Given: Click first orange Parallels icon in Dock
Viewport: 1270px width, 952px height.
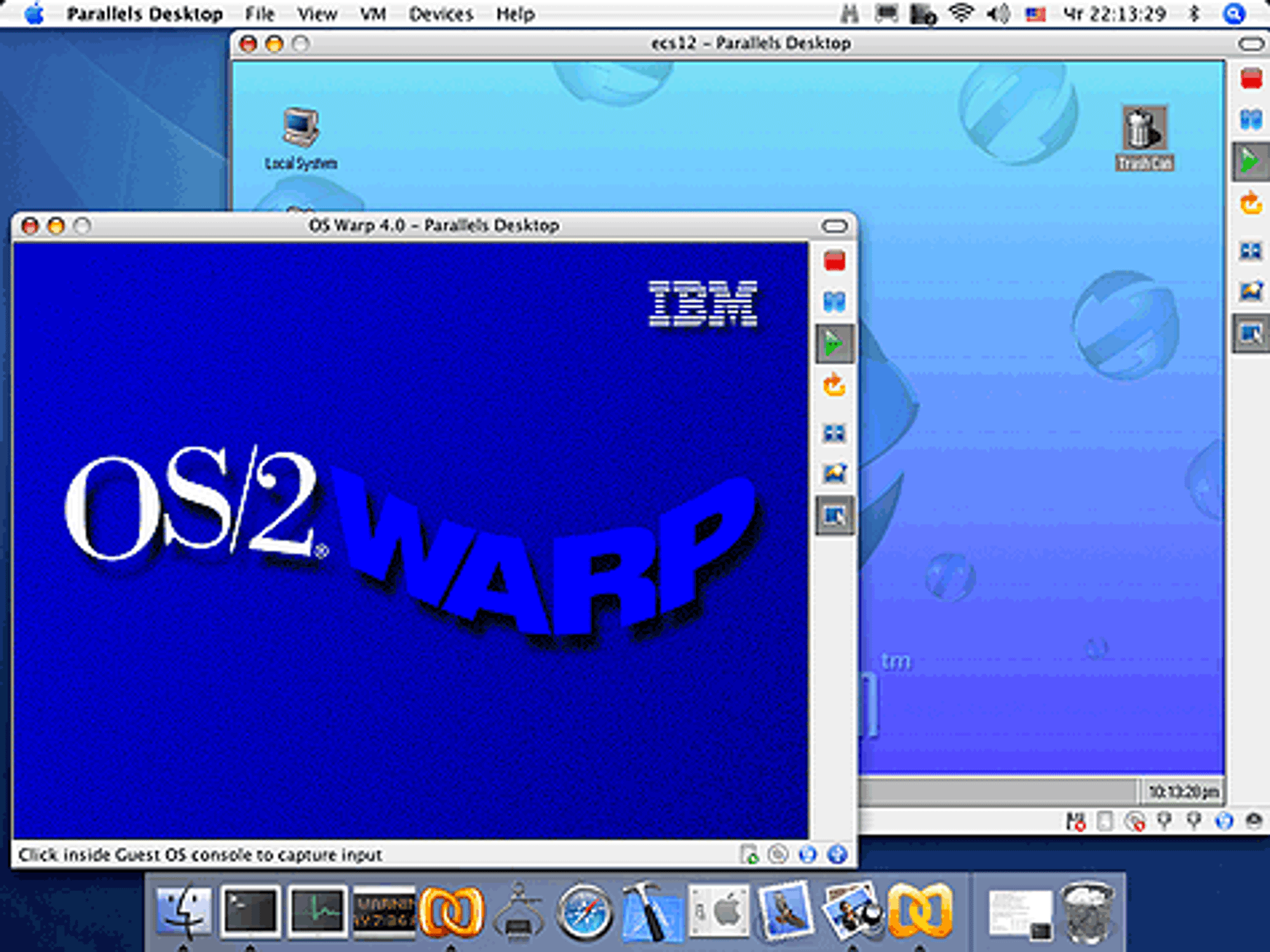Looking at the screenshot, I should point(451,912).
